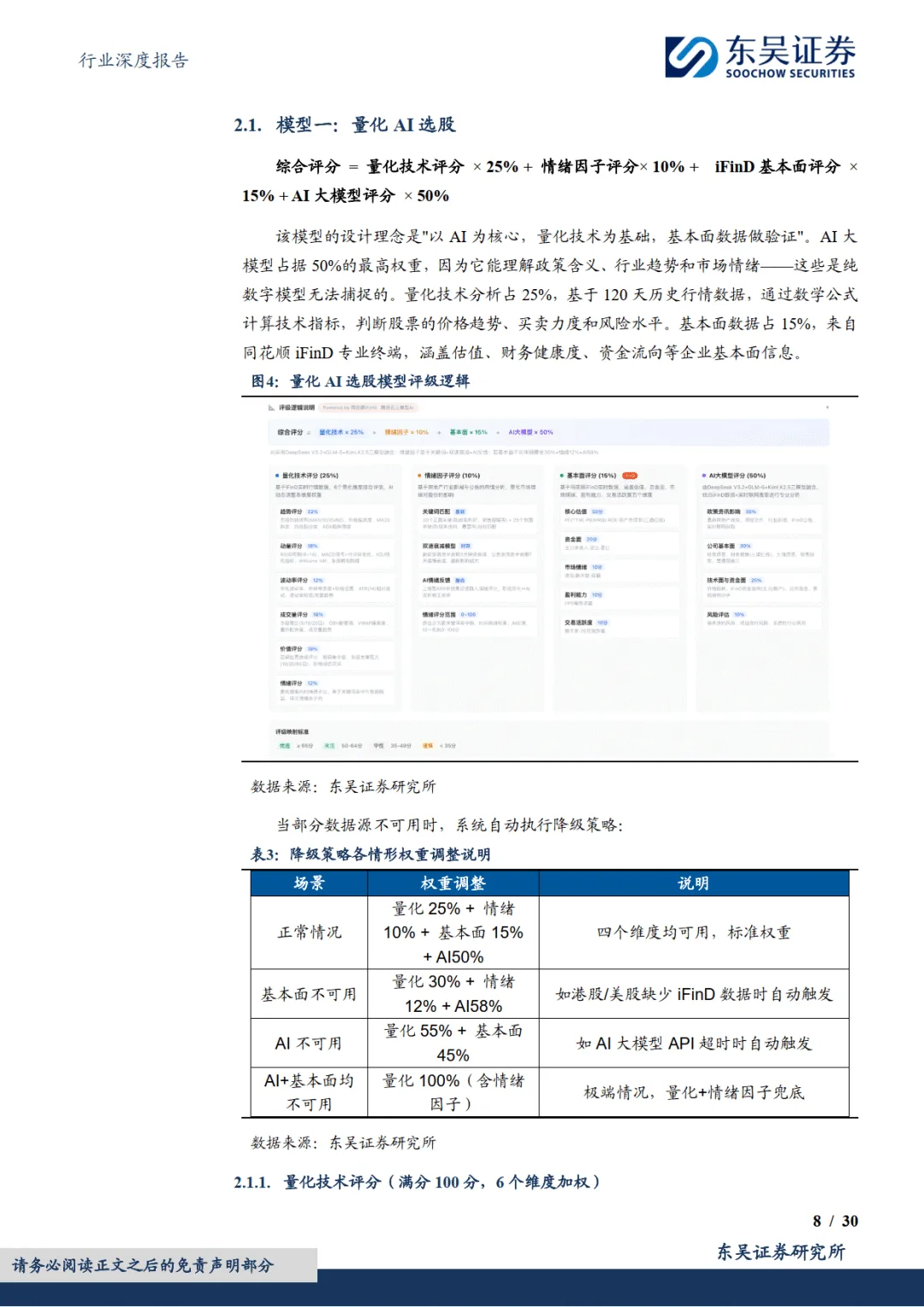924x1307 pixels.
Task: Click 基本面 × 15% in the formula bar
Action: tap(469, 432)
